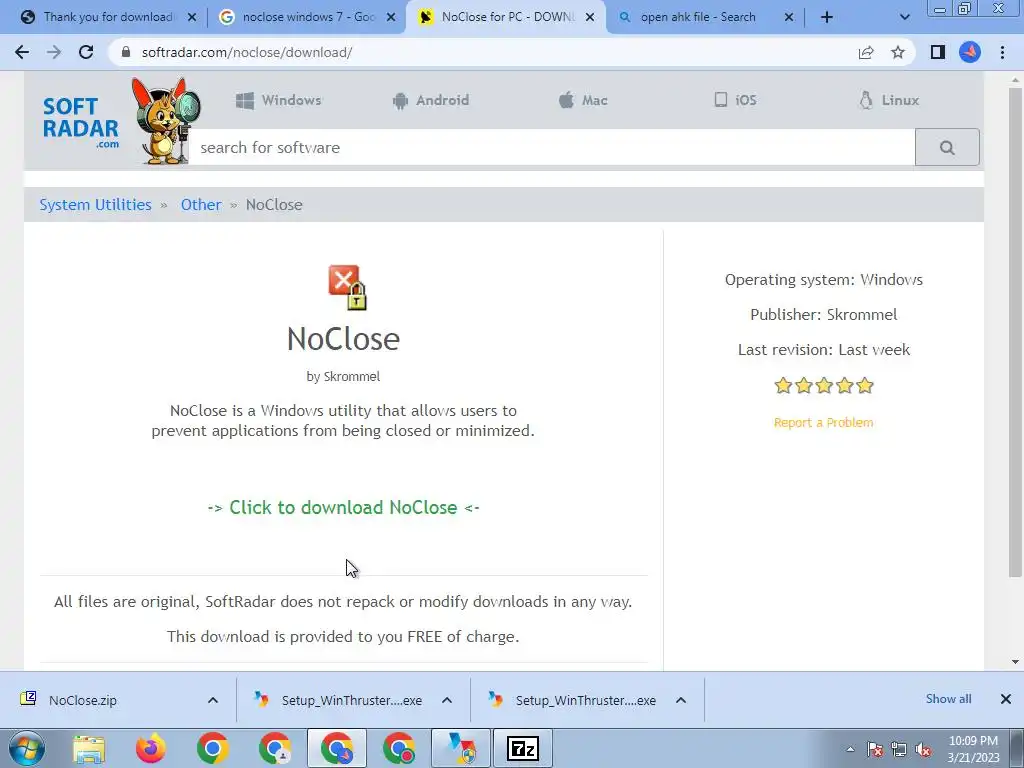Click 'Show all' downloads
Screen dimensions: 1024x768
click(948, 699)
